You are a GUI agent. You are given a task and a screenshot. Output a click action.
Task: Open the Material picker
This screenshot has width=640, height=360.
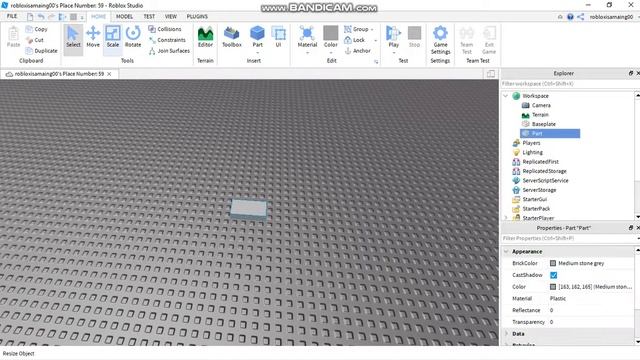307,36
